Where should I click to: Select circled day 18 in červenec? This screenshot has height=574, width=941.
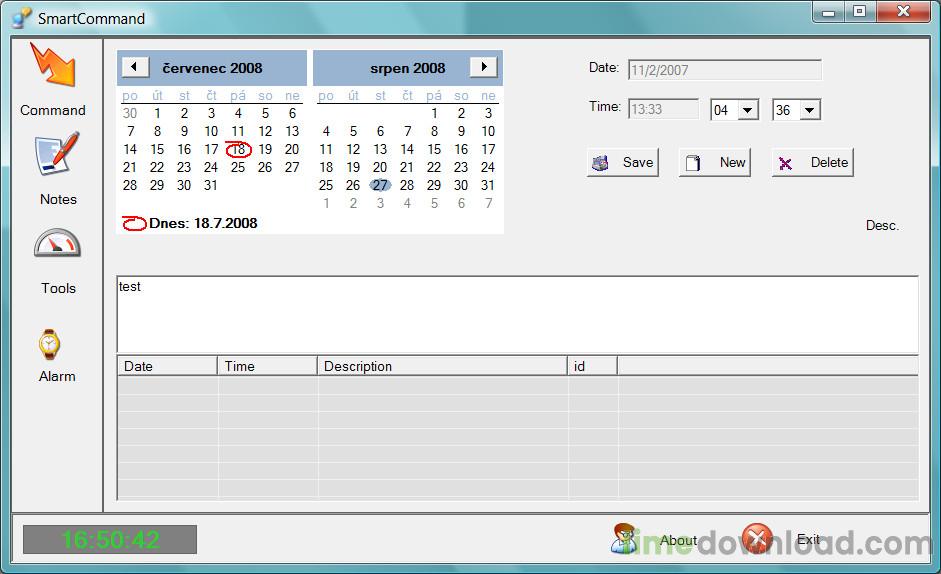238,150
